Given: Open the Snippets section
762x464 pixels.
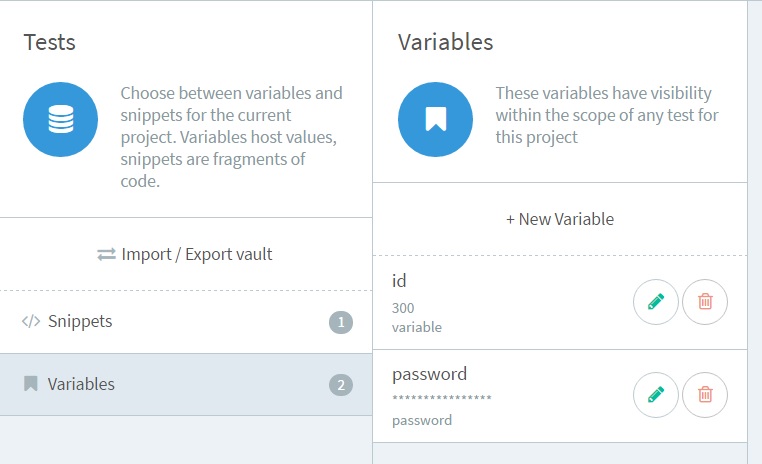Looking at the screenshot, I should [x=80, y=322].
